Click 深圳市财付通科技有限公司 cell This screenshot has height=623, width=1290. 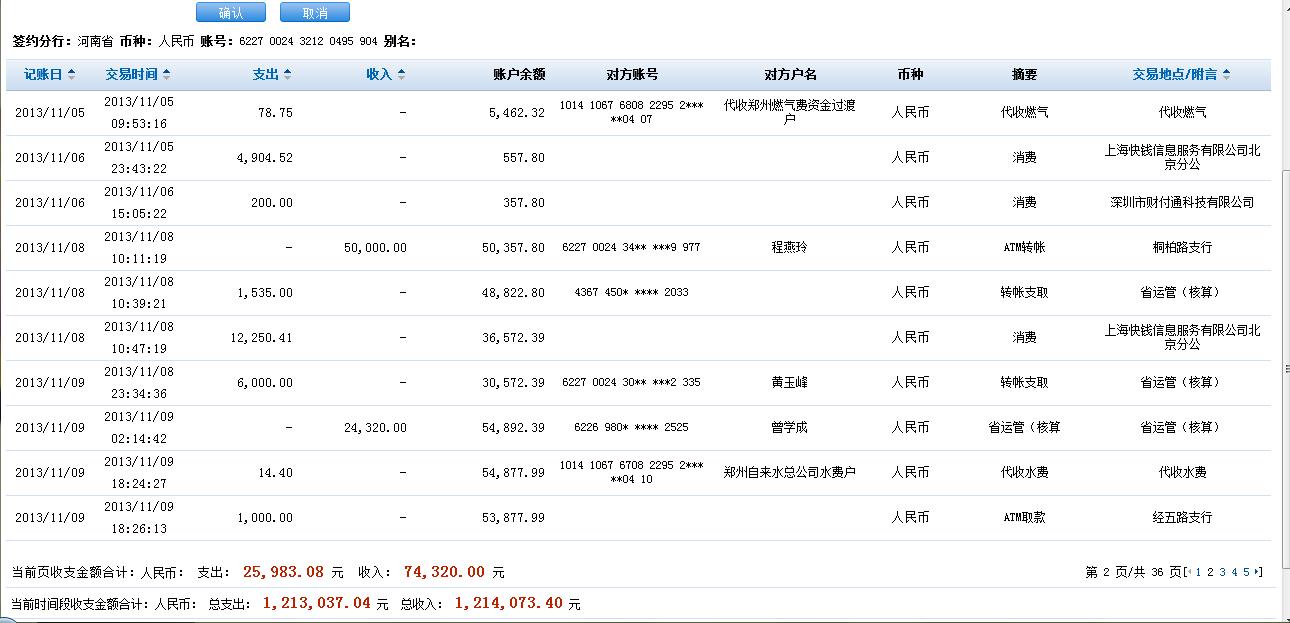[x=1182, y=203]
